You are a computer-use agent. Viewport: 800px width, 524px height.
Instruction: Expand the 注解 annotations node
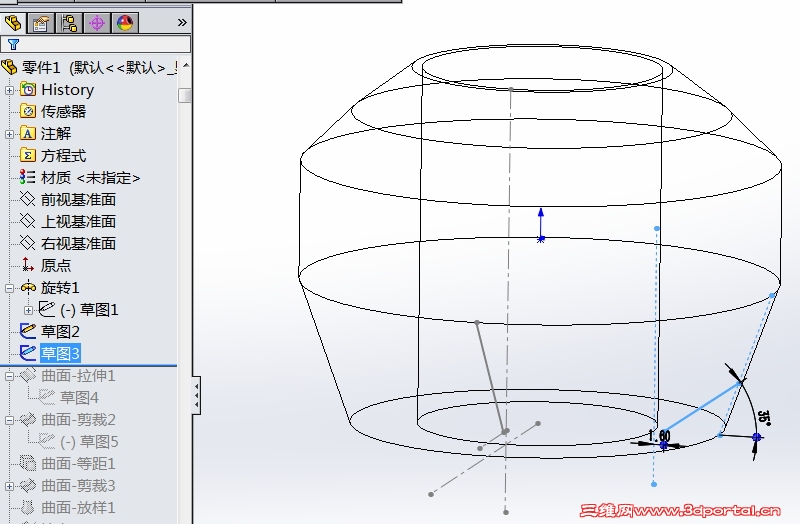pos(9,134)
